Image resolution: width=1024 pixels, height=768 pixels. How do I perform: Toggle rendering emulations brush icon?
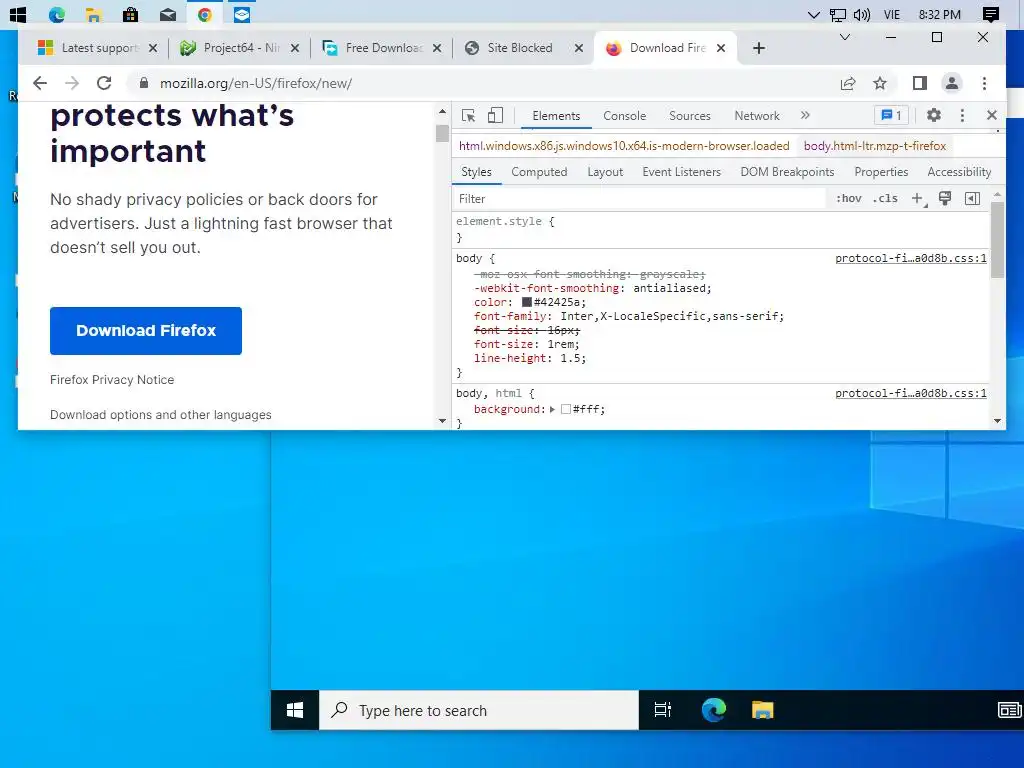944,199
